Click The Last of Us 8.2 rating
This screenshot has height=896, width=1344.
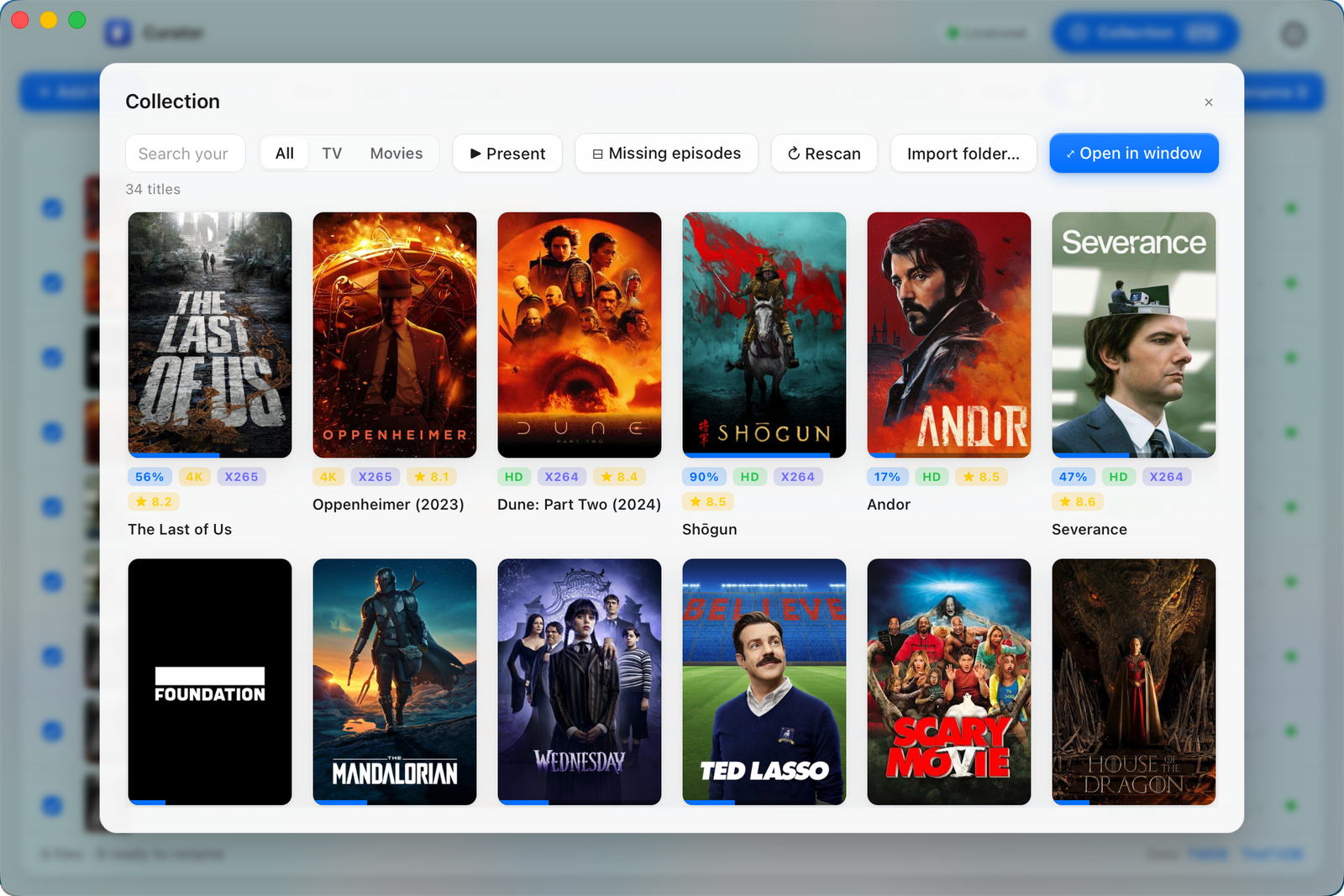pos(155,502)
